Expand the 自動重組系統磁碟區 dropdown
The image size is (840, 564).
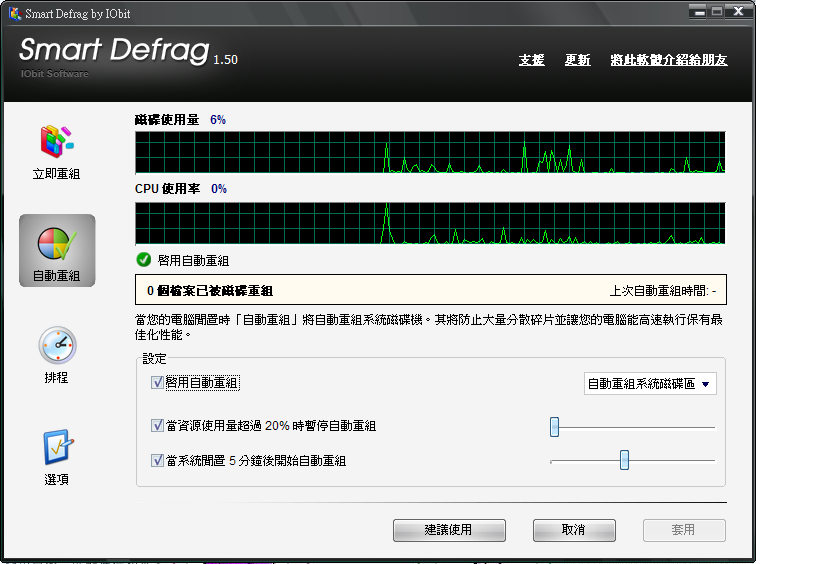[650, 383]
